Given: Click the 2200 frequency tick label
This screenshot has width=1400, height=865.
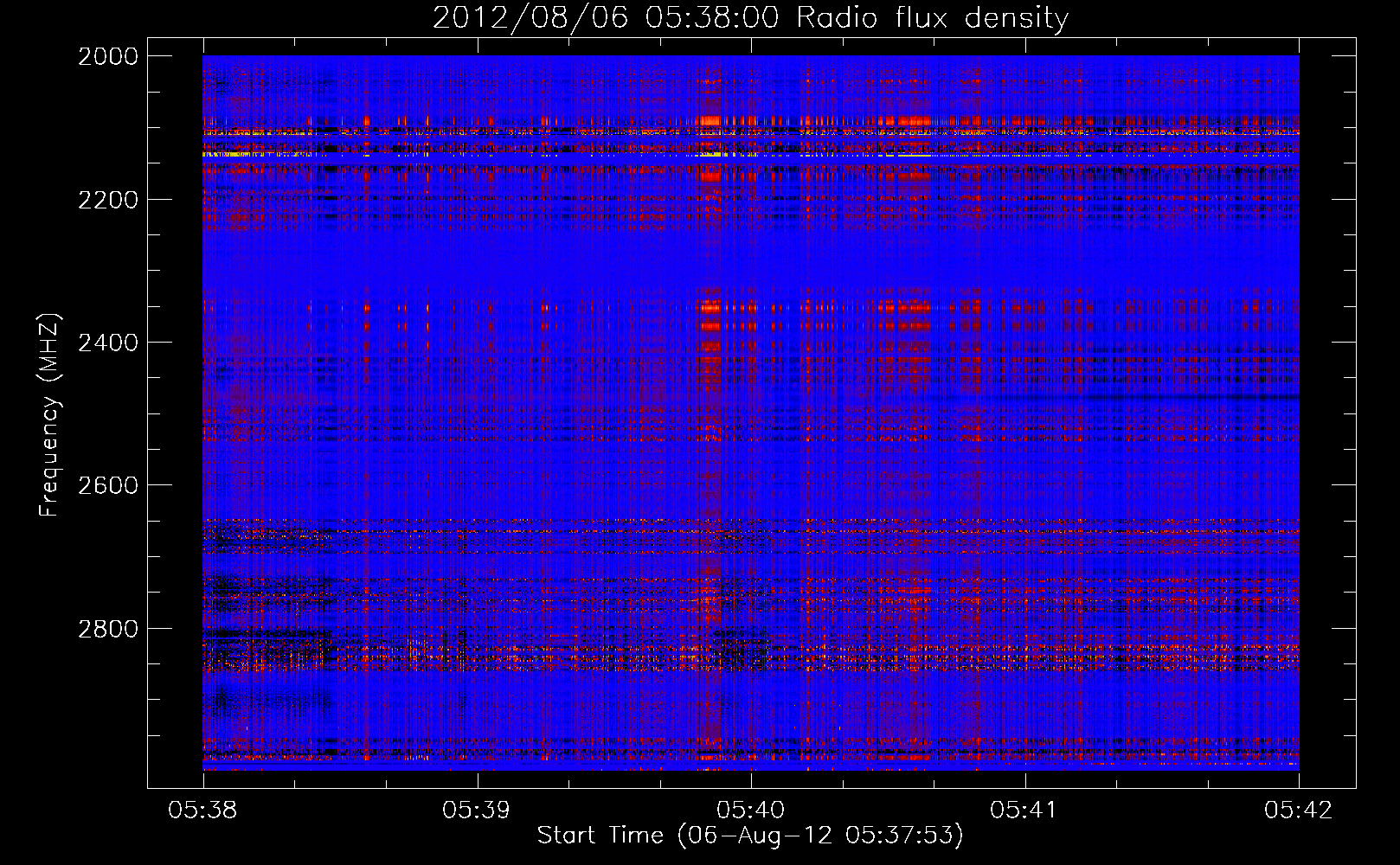Looking at the screenshot, I should (x=108, y=200).
